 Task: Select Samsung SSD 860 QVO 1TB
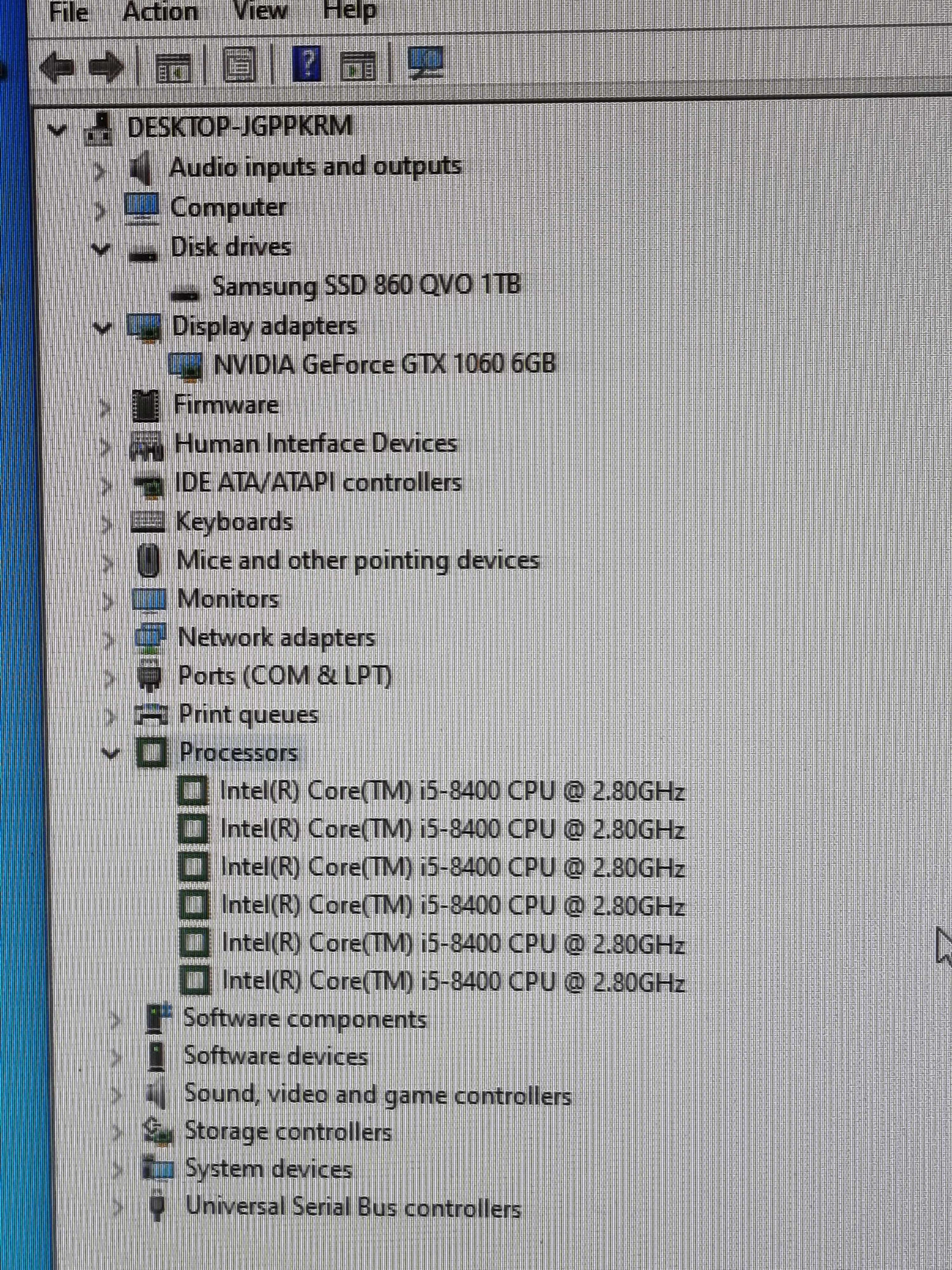click(367, 285)
